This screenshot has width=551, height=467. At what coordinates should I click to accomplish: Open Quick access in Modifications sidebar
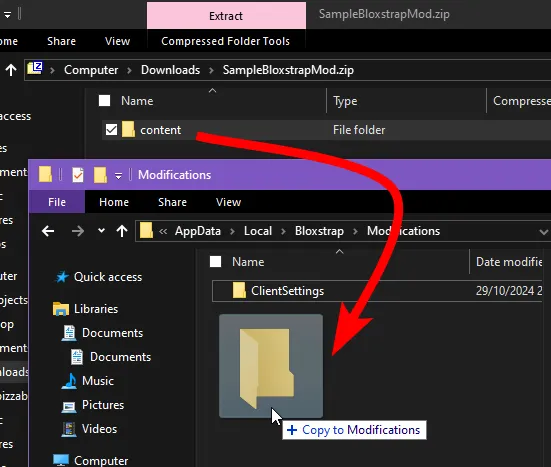tap(108, 277)
